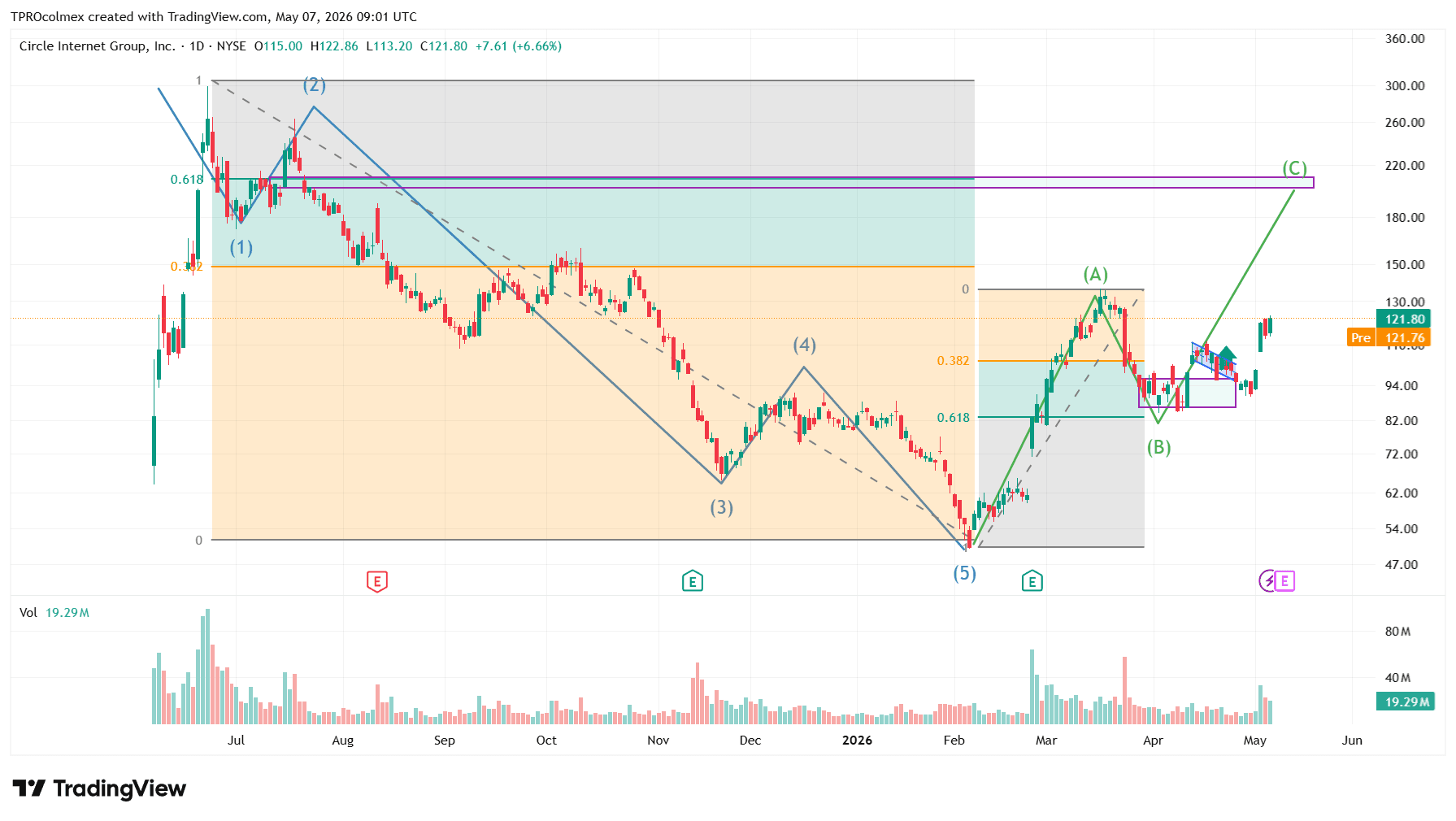Screen dimensions: 1456x821
Task: Click the 300.00 price axis label
Action: tap(1405, 86)
